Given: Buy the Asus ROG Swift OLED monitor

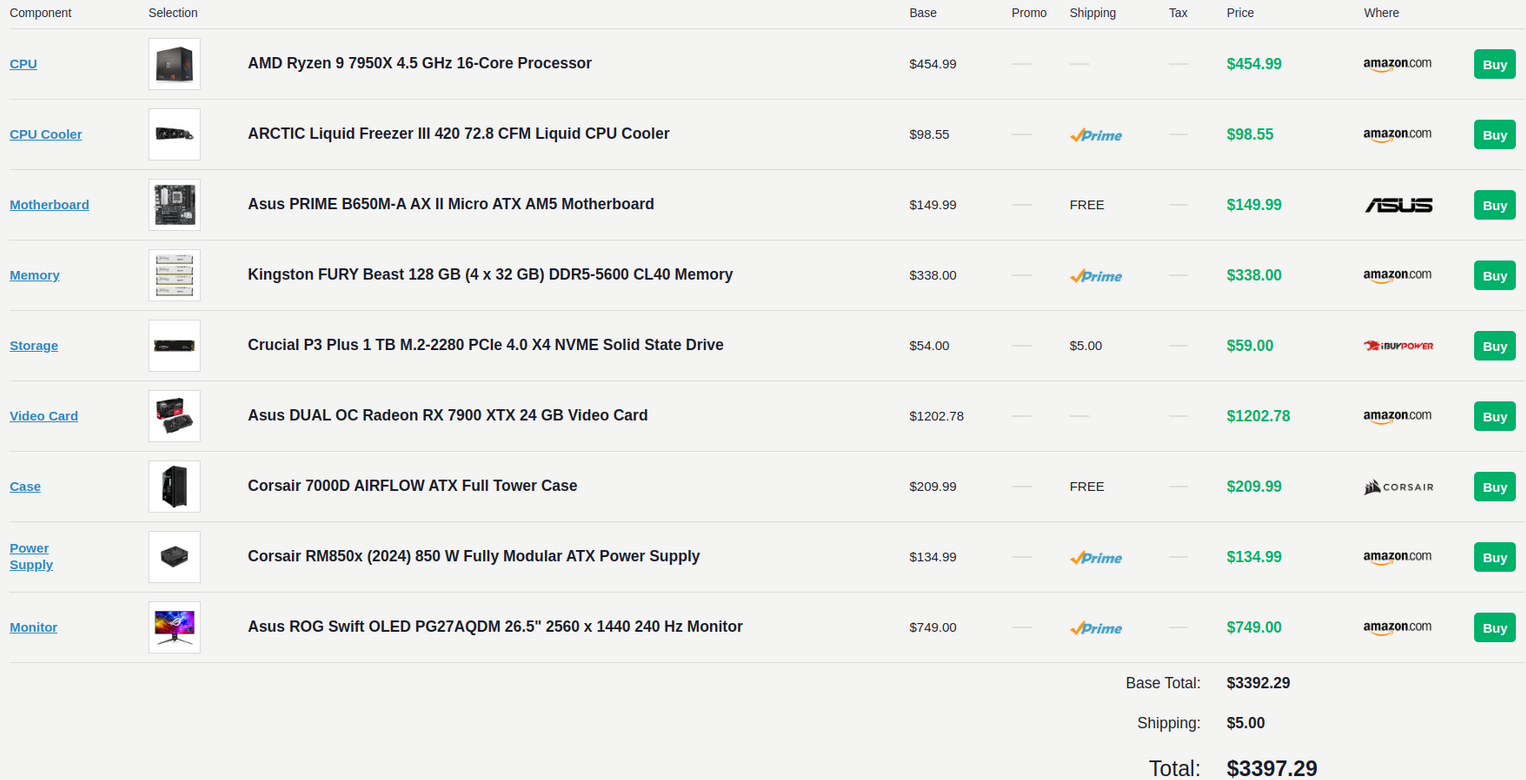Looking at the screenshot, I should (x=1494, y=628).
